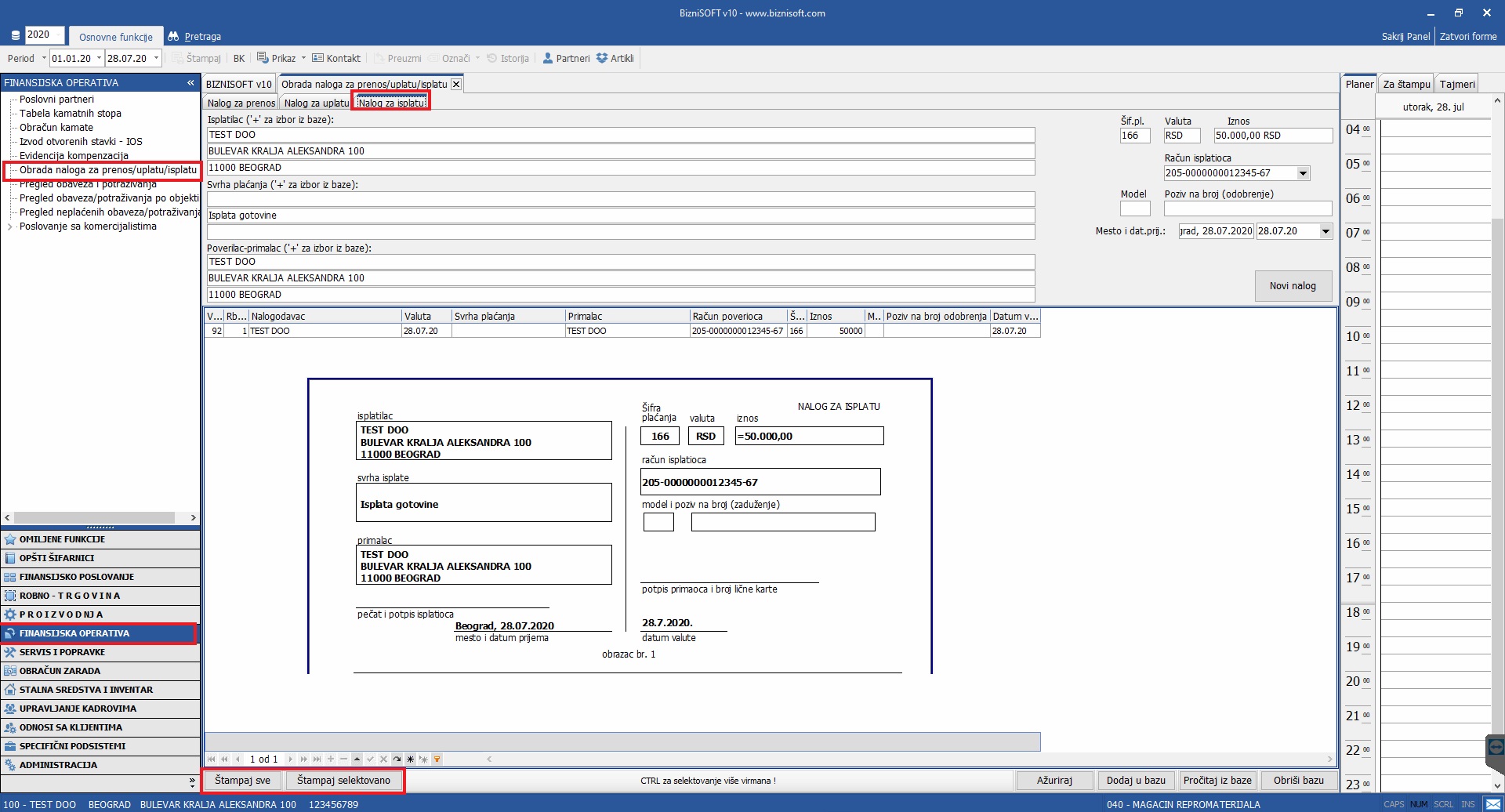Click the Štampaj sve button
This screenshot has width=1505, height=812.
243,781
